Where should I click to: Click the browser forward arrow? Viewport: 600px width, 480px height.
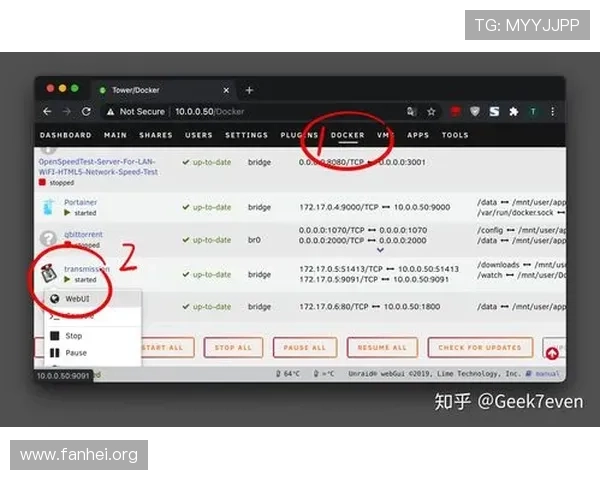(x=67, y=111)
